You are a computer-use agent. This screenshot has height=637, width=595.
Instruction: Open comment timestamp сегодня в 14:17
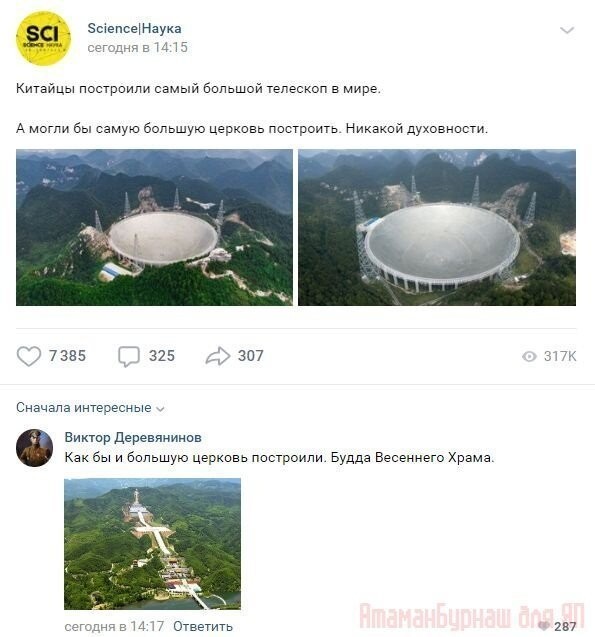114,626
